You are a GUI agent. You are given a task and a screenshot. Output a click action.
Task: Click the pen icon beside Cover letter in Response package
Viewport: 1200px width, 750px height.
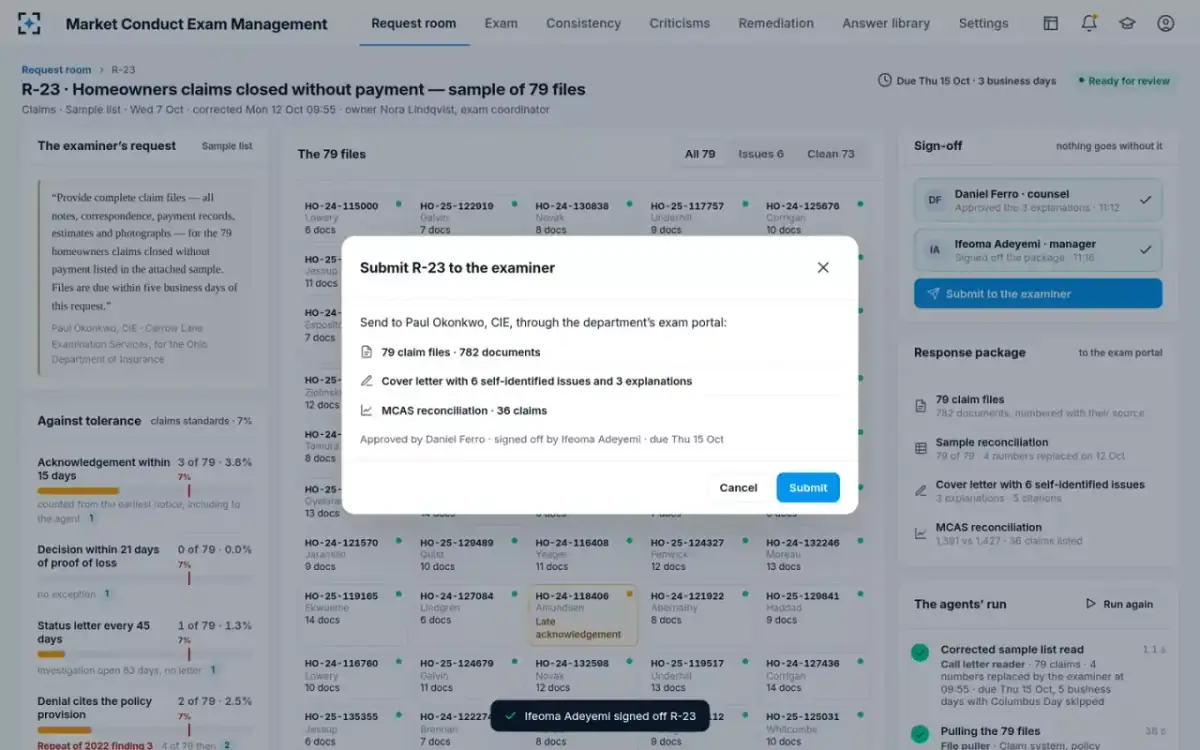point(921,491)
